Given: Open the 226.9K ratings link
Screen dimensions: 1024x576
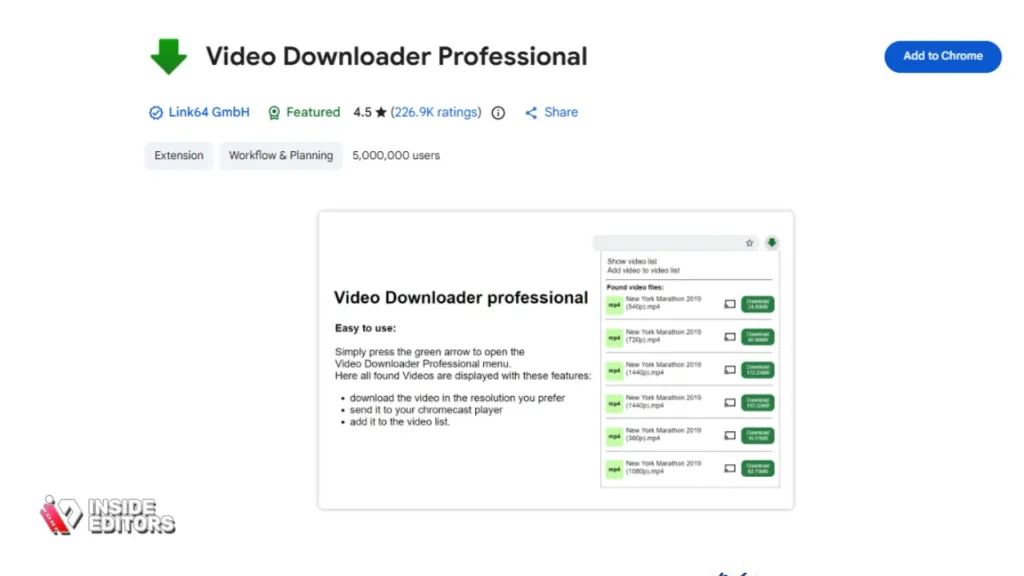Looking at the screenshot, I should 436,112.
